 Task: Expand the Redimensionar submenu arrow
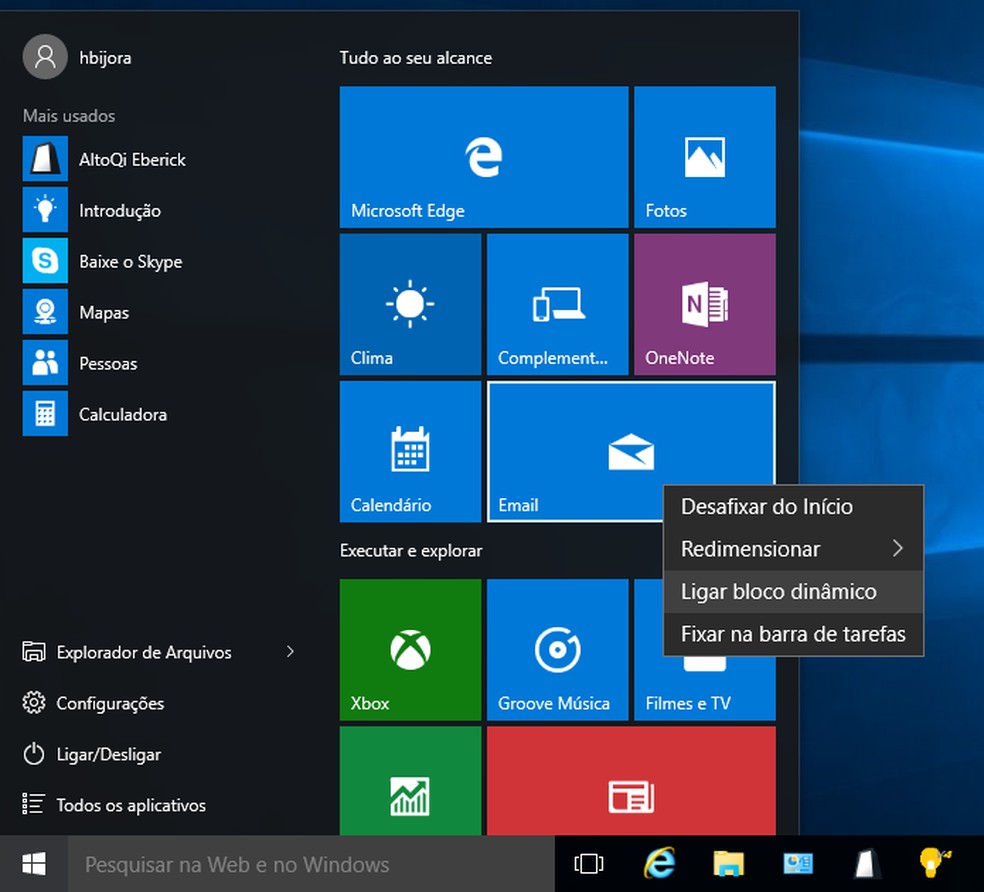tap(897, 549)
